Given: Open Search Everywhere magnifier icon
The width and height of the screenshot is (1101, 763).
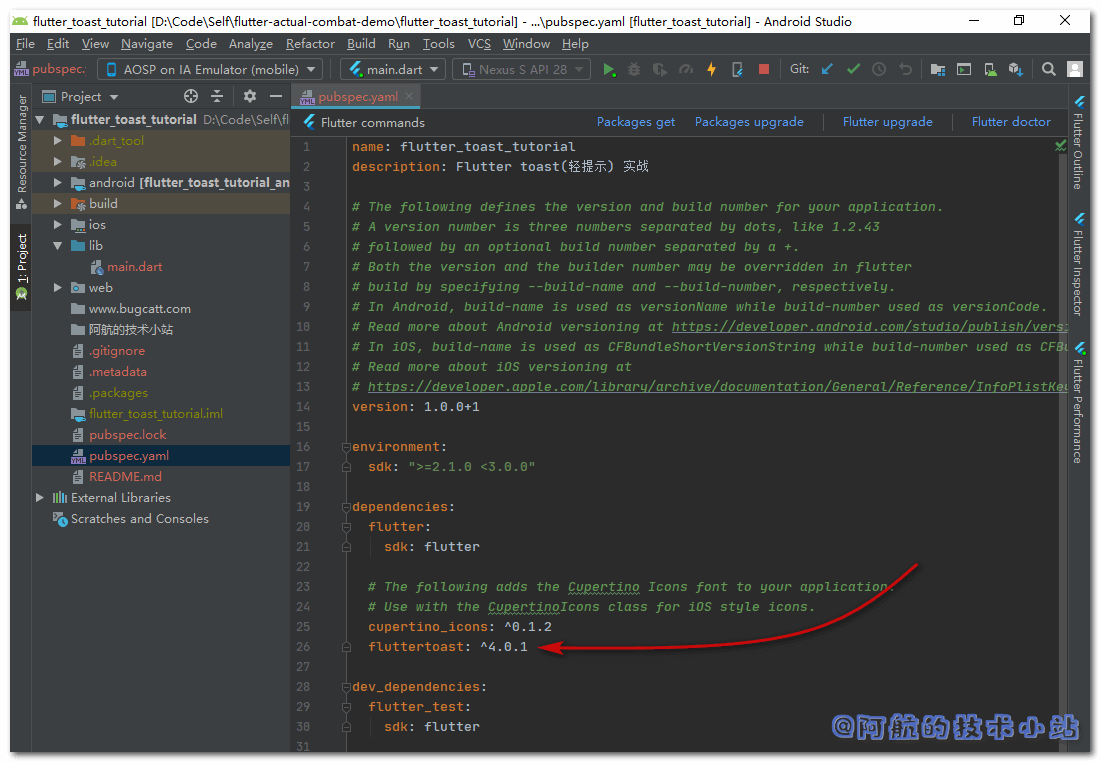Looking at the screenshot, I should (x=1048, y=69).
